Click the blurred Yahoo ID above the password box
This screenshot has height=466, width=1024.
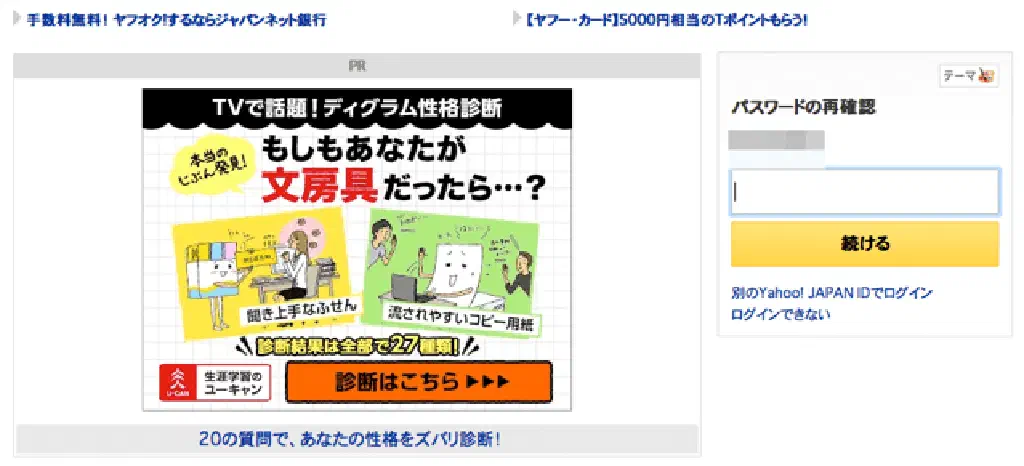[x=776, y=141]
